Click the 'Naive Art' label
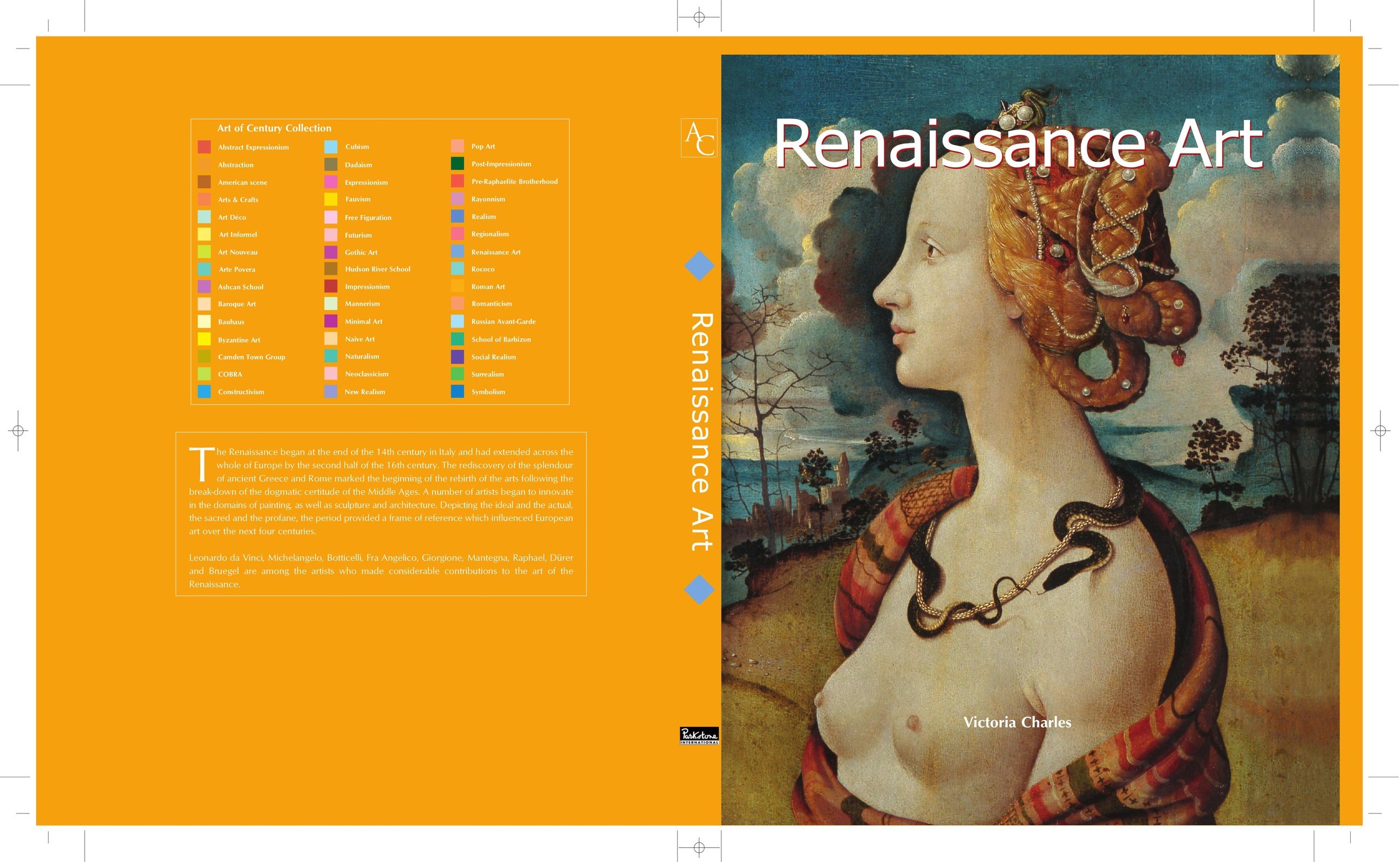Screen dimensions: 1400x862 360,339
